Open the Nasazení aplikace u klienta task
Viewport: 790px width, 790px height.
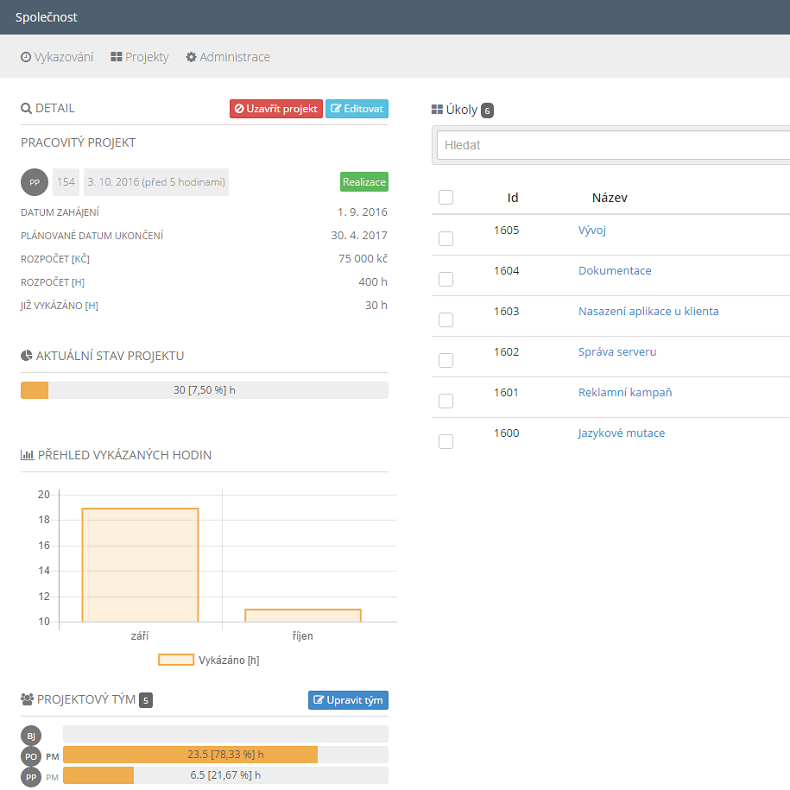pos(648,311)
